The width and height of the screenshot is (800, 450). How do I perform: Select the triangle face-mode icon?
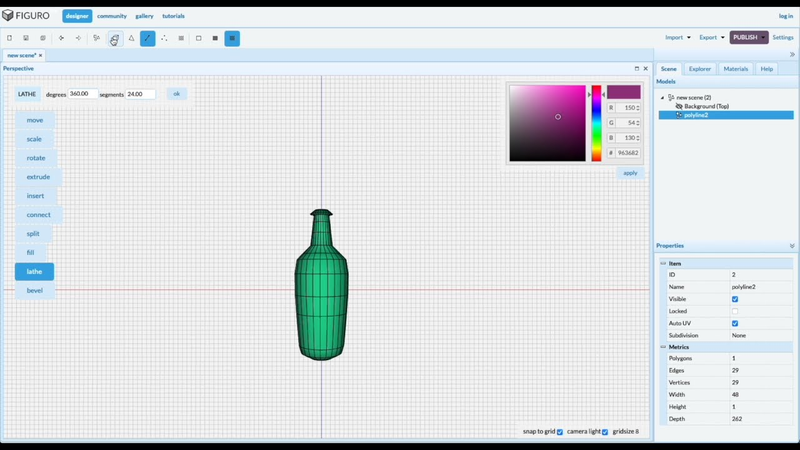tap(131, 38)
